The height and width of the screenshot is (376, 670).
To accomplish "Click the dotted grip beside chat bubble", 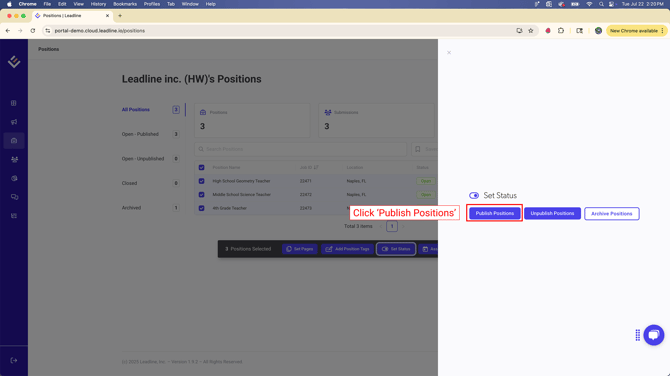I will tap(638, 335).
